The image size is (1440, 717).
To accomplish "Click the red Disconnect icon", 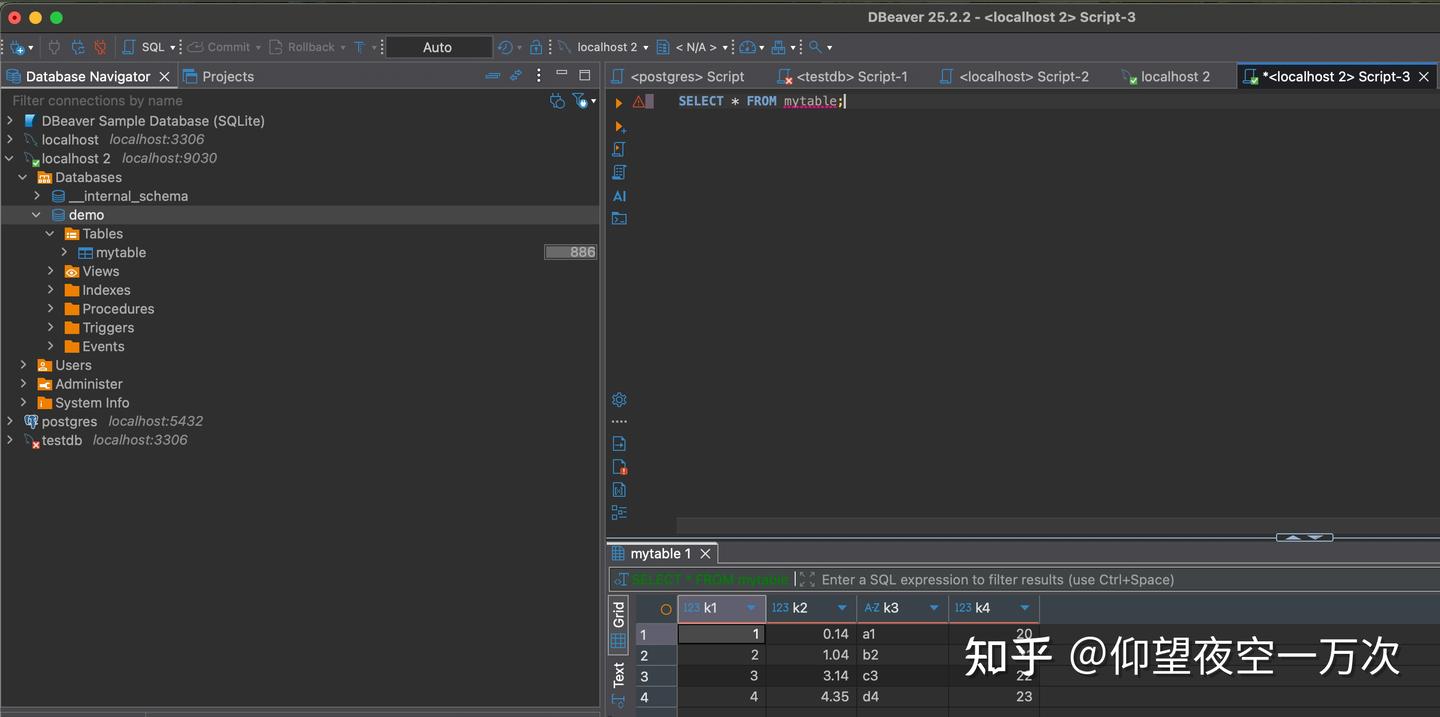I will coord(100,47).
